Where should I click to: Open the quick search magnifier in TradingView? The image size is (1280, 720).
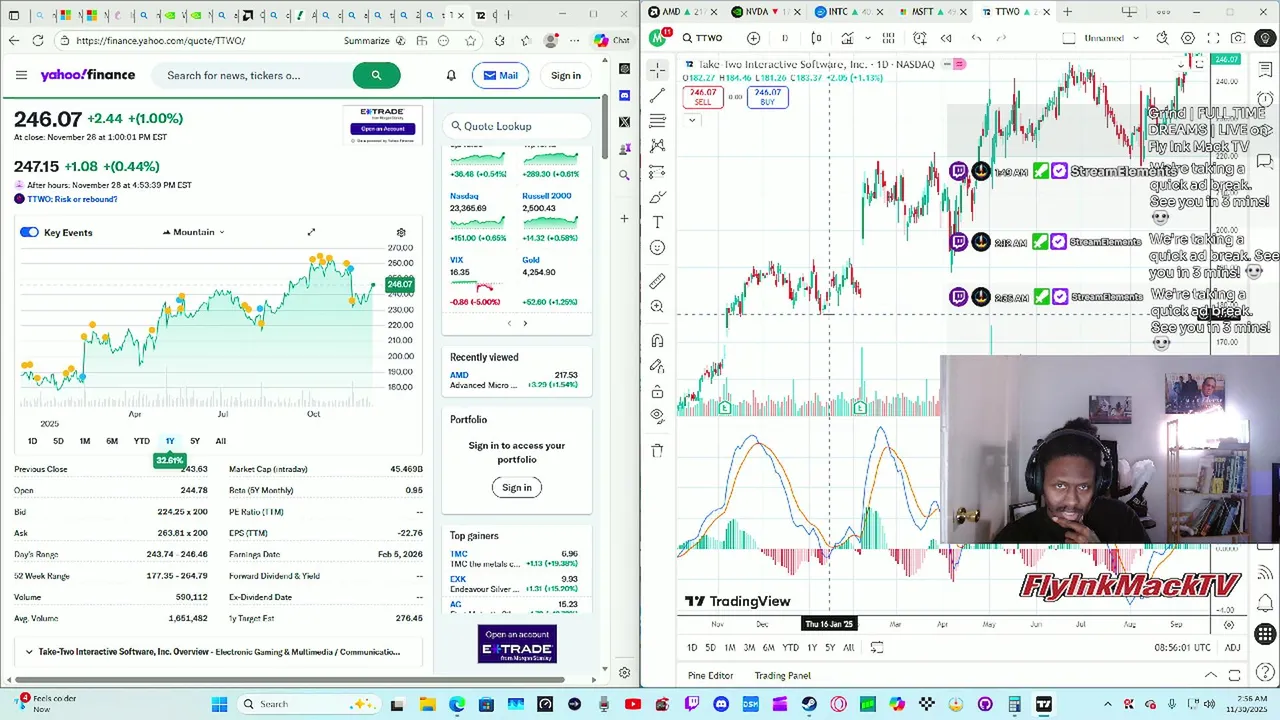tap(1162, 38)
